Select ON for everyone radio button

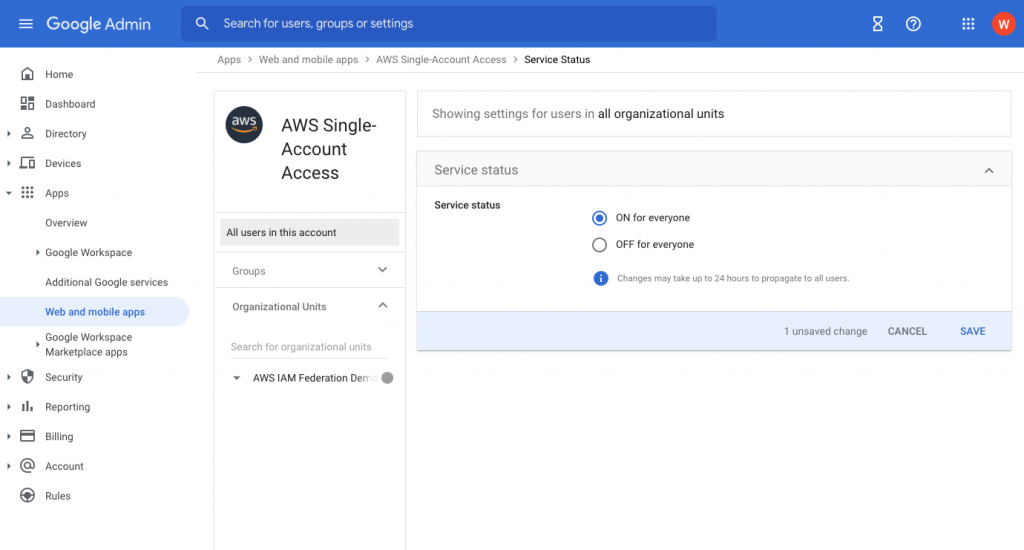599,218
